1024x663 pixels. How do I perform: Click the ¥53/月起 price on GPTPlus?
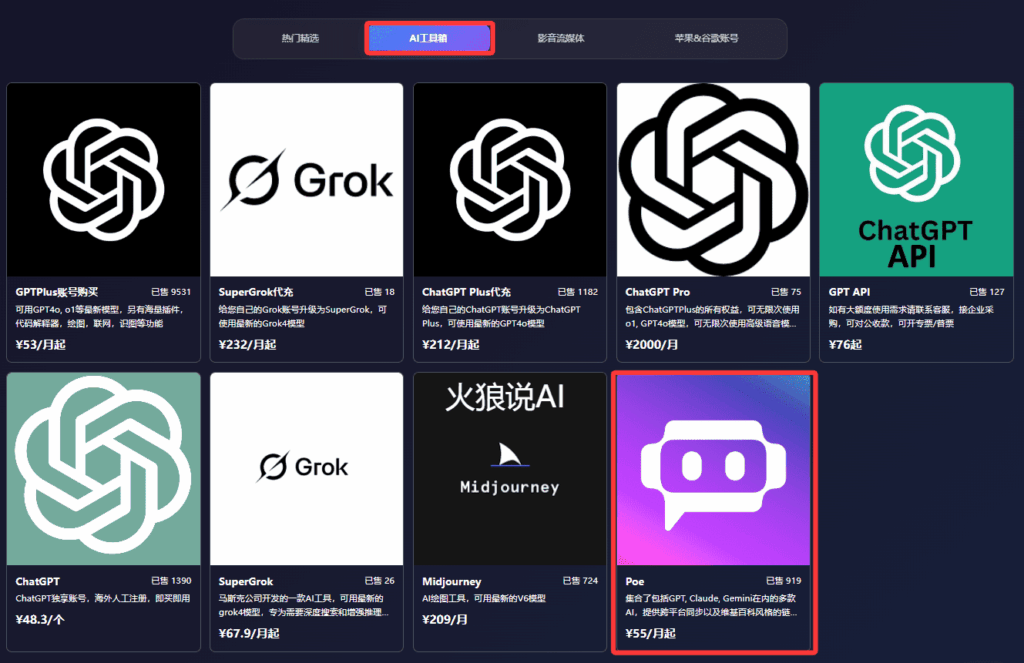click(43, 344)
